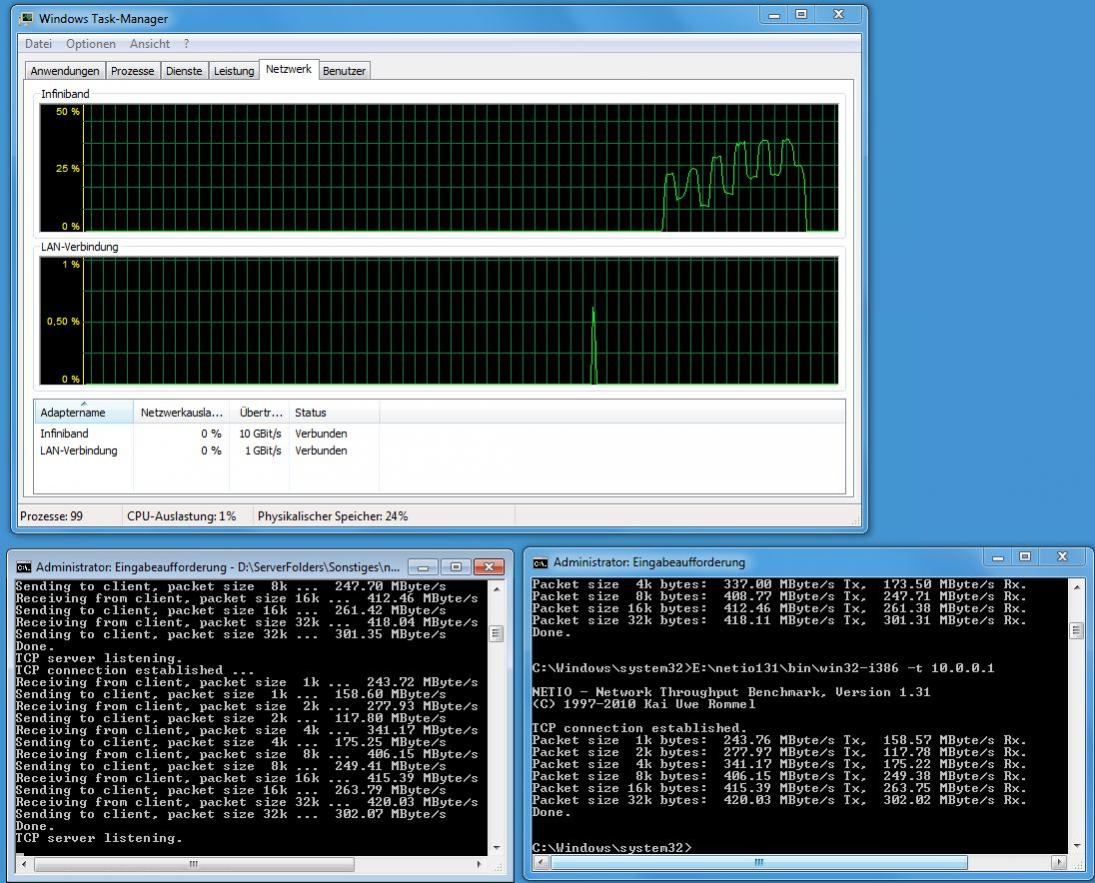Click scroll up arrow in right prompt

click(x=1076, y=588)
